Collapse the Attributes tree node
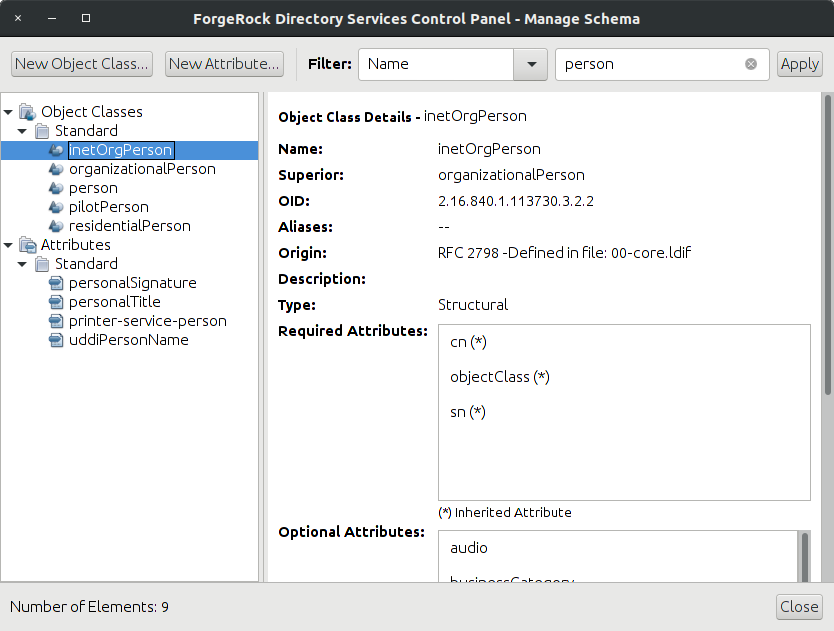The width and height of the screenshot is (834, 631). [x=8, y=245]
